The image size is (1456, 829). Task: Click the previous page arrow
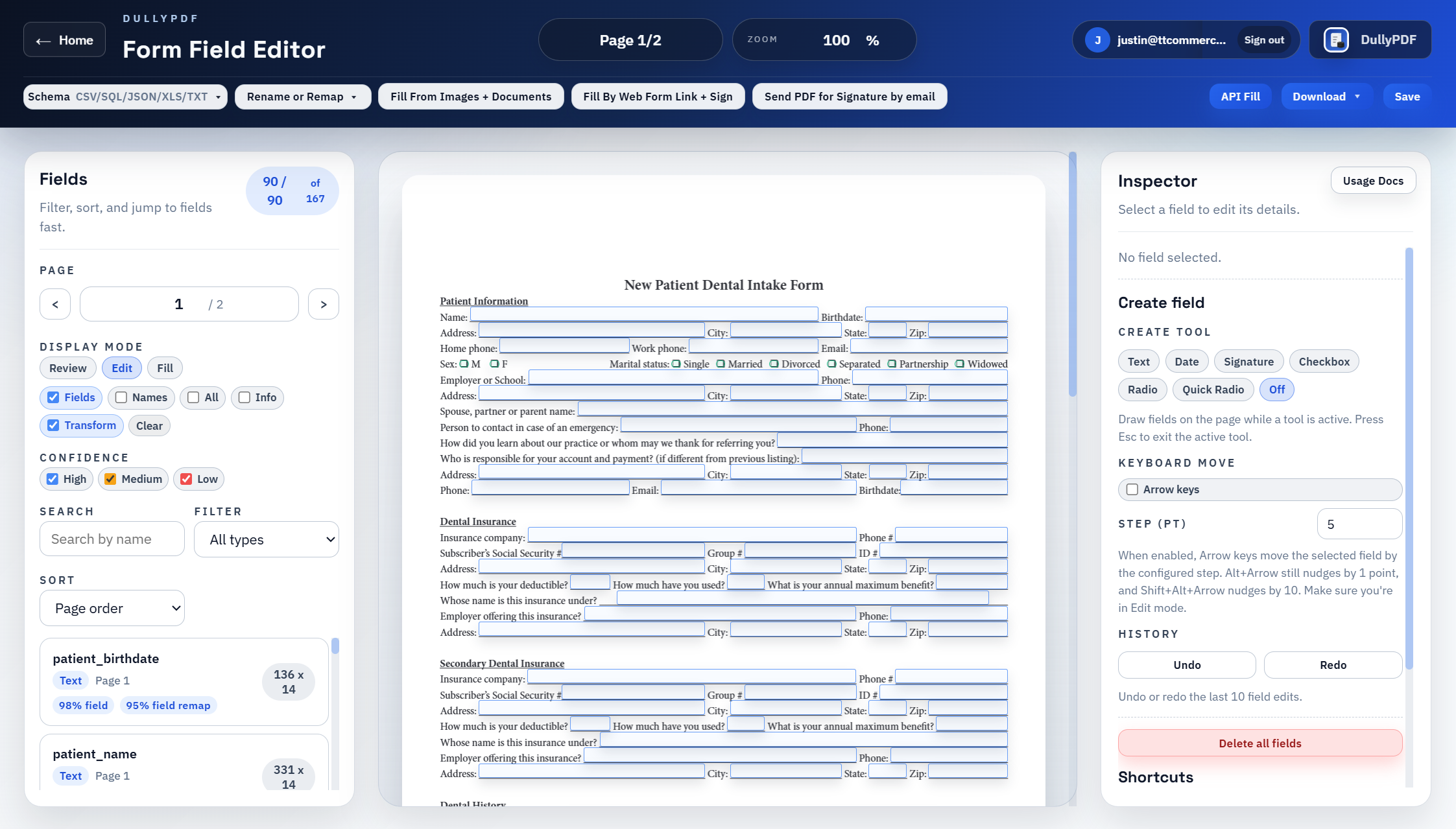54,303
